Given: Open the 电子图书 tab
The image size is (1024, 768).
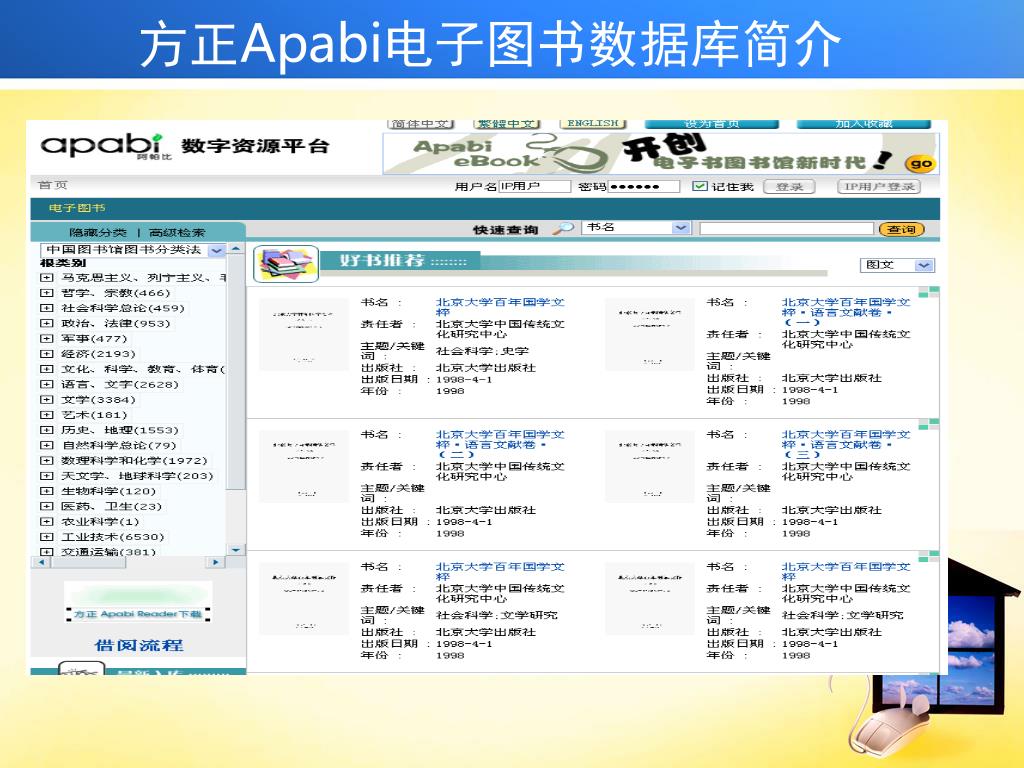Looking at the screenshot, I should click(77, 208).
